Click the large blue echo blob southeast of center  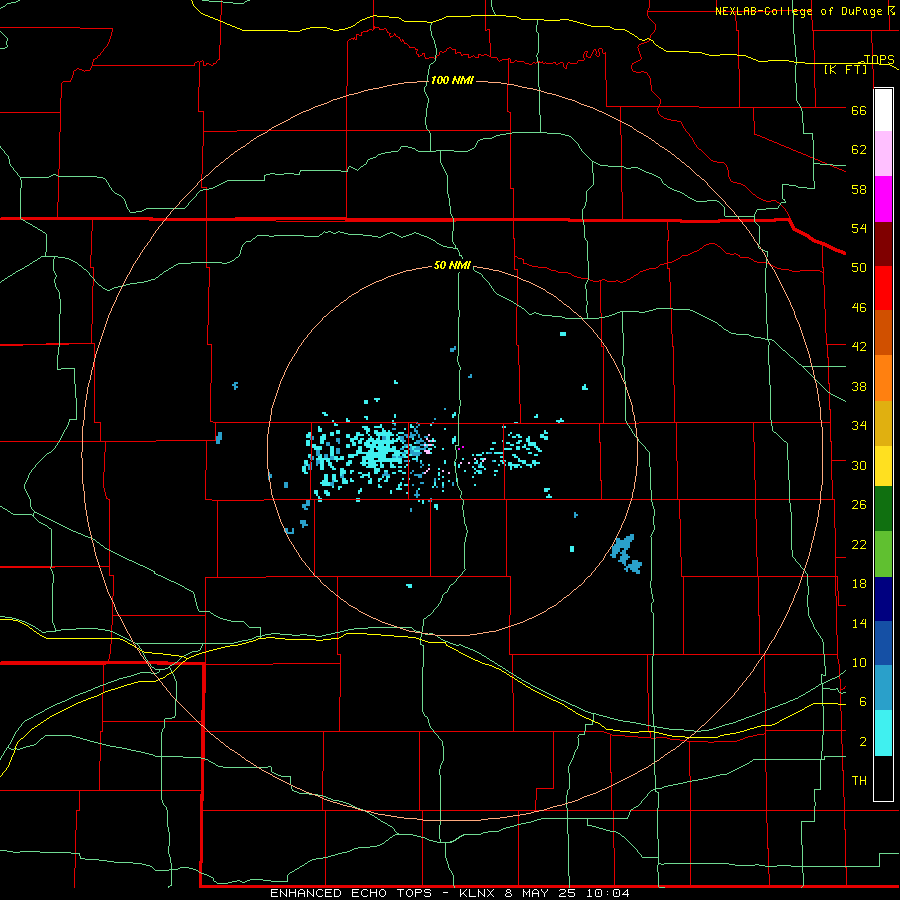(626, 553)
